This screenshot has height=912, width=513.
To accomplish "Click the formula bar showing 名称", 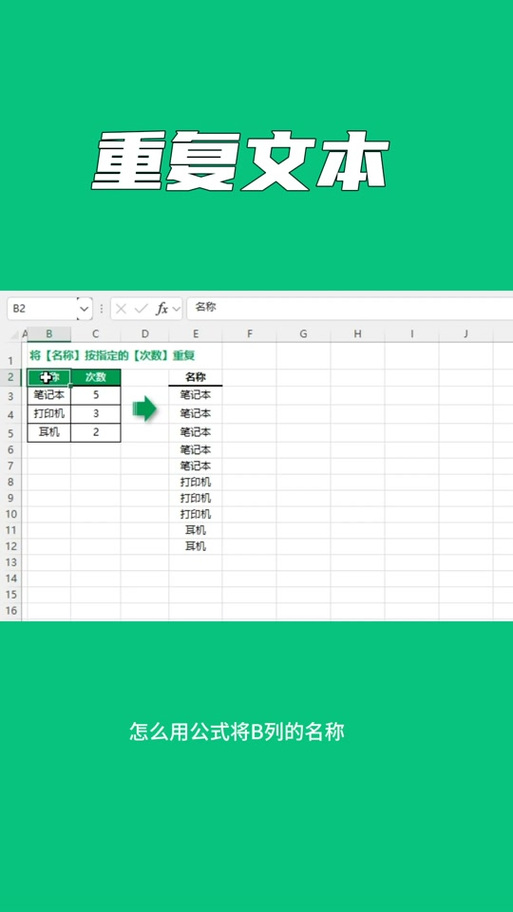I will click(x=350, y=308).
